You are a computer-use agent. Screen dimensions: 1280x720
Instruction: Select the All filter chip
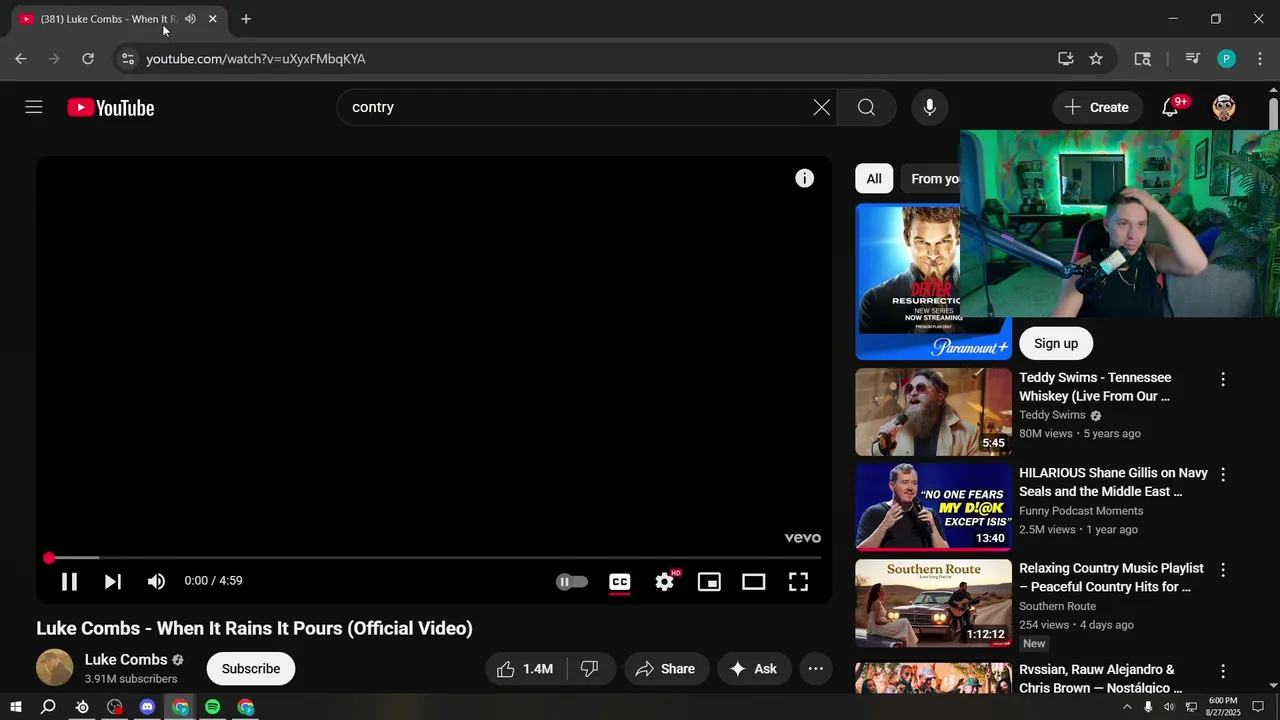point(874,179)
